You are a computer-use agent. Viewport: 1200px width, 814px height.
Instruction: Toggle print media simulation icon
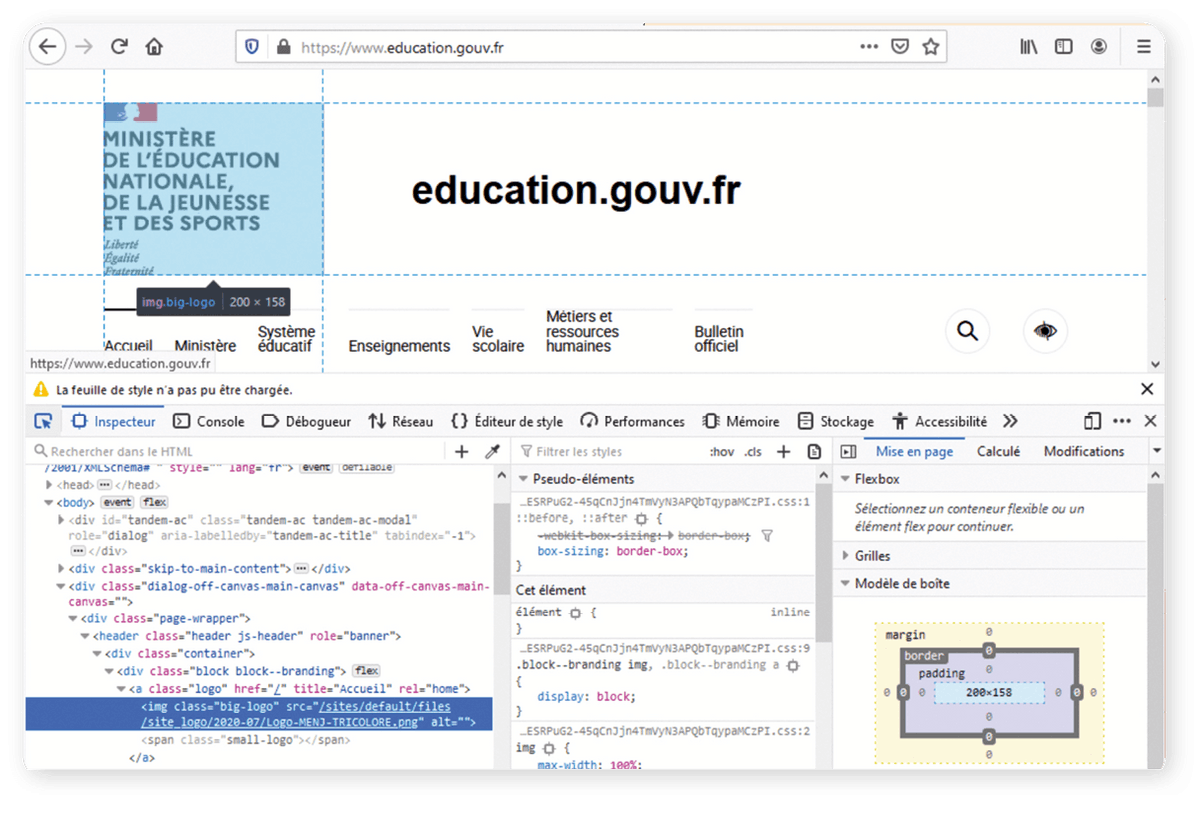pos(815,452)
